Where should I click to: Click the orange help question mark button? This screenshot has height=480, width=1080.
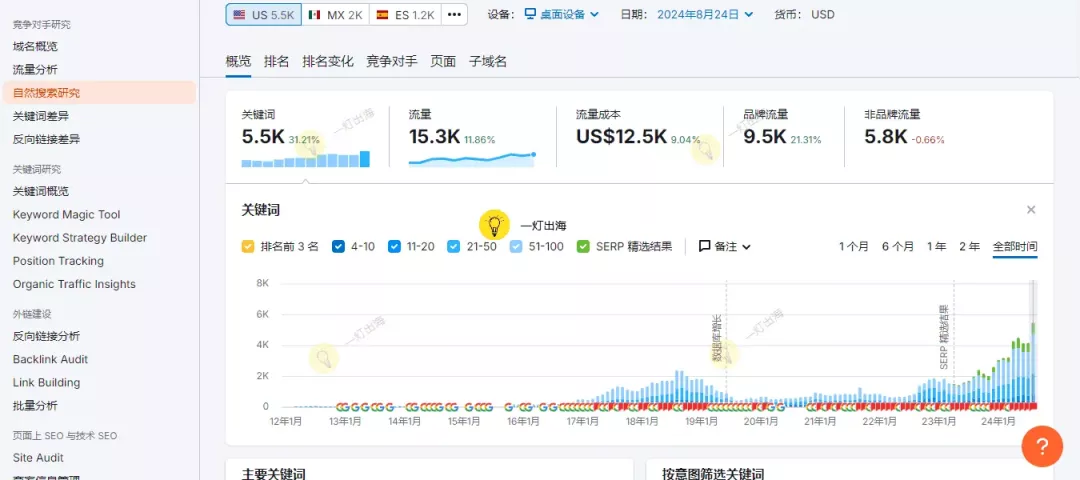(1041, 445)
